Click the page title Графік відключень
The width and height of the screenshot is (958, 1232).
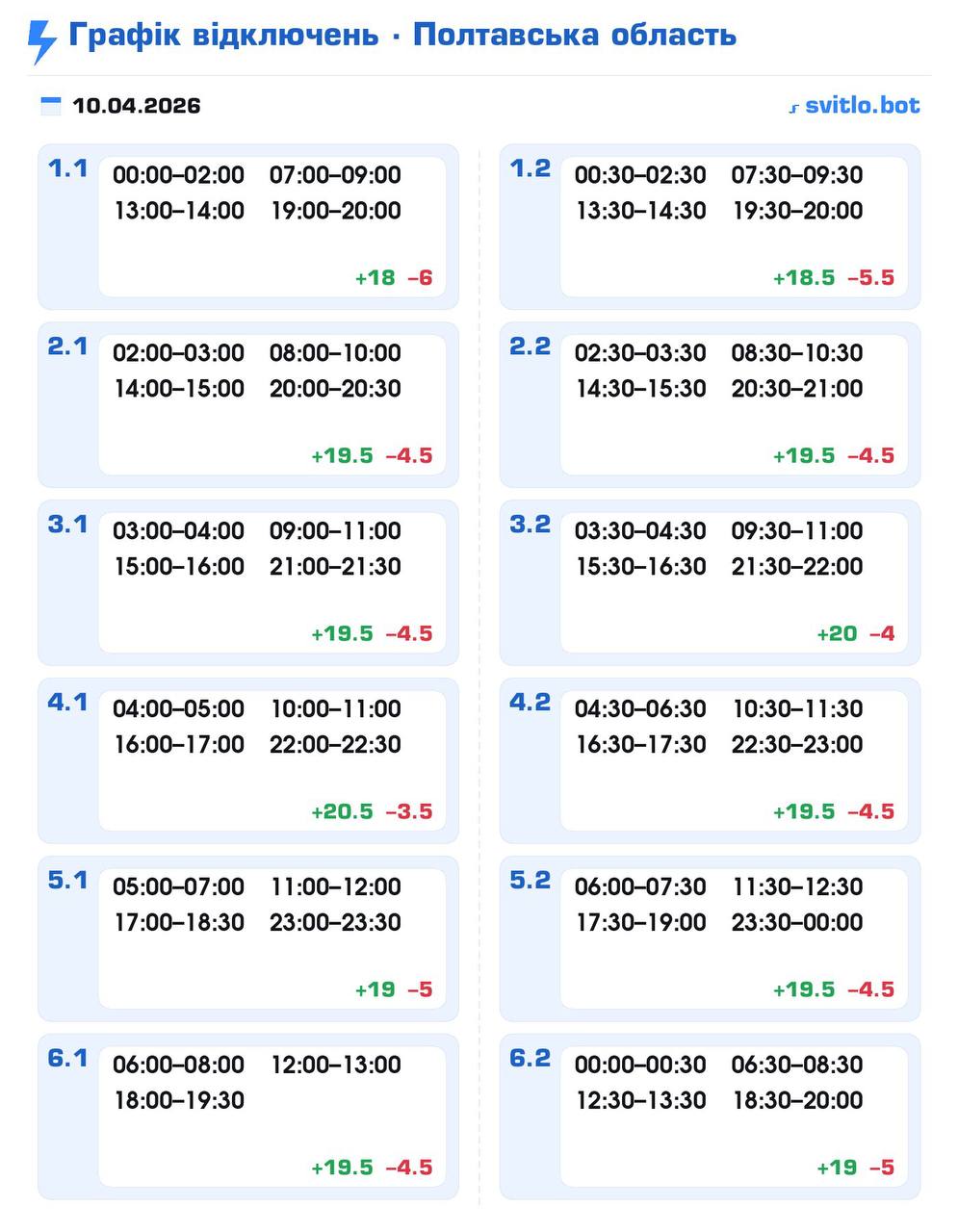(x=223, y=36)
